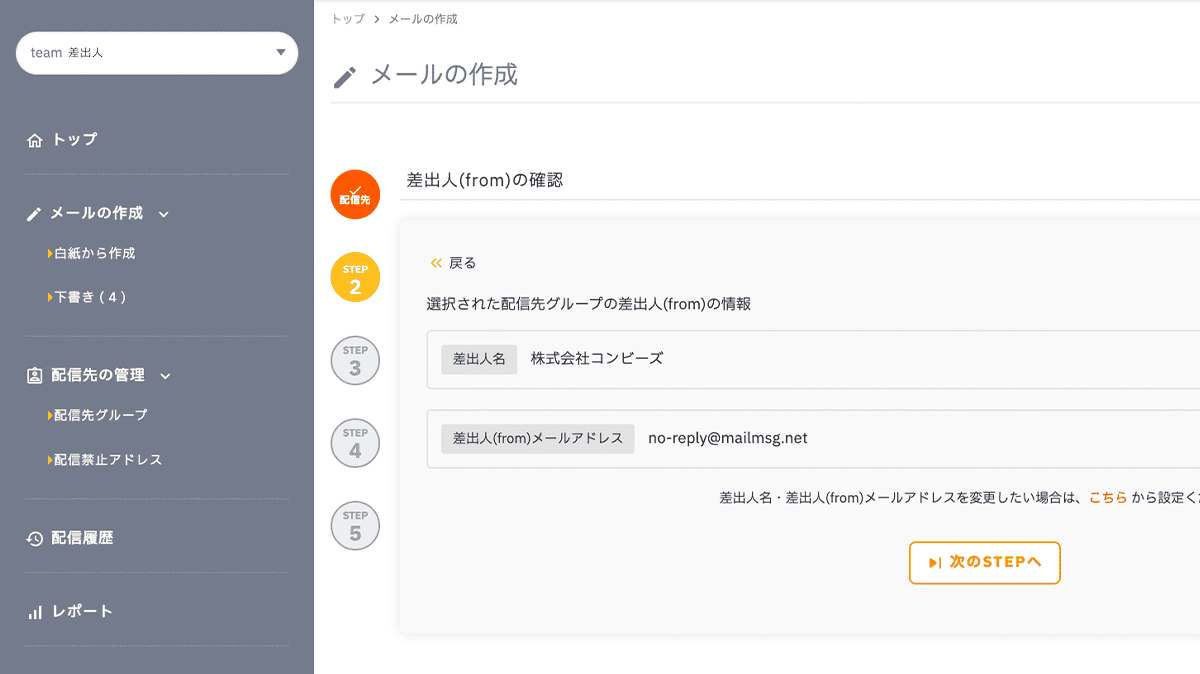Image resolution: width=1200 pixels, height=674 pixels.
Task: Click the pencil icon next to メールの作成 sidebar entry
Action: coord(35,213)
